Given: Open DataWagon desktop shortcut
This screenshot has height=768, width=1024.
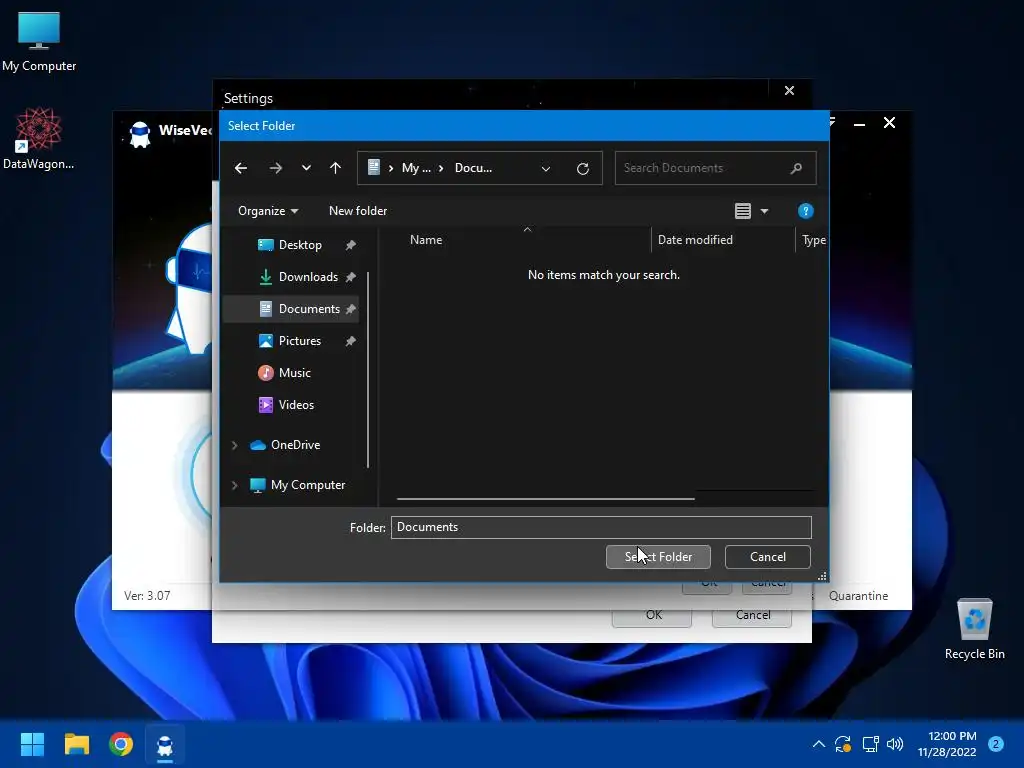Looking at the screenshot, I should point(39,138).
